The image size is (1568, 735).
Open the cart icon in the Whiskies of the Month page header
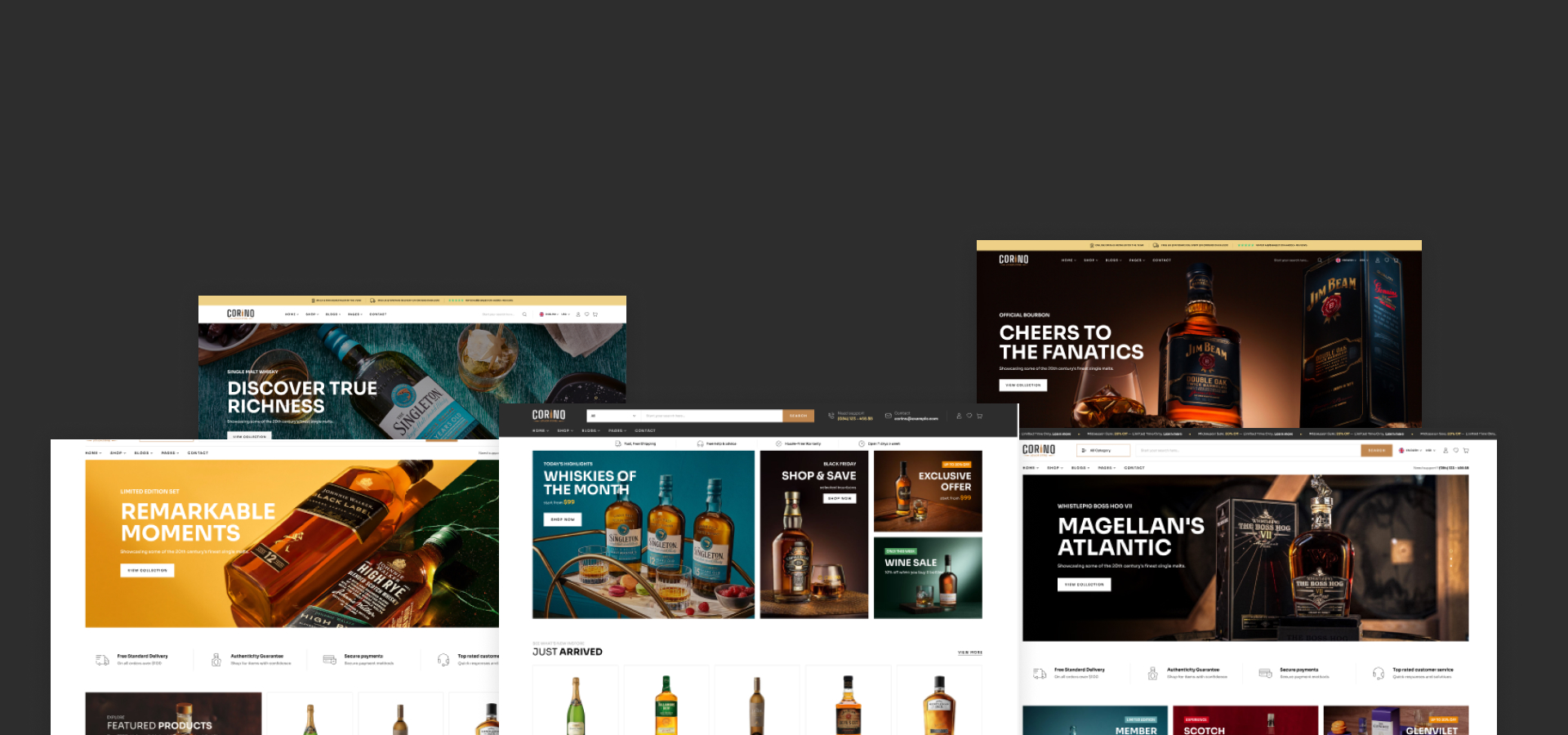[980, 416]
